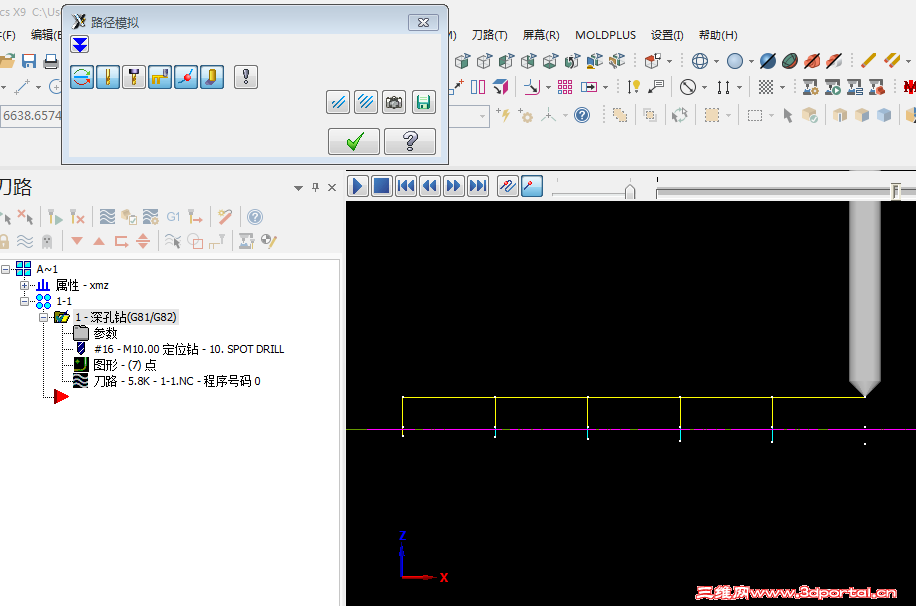Open toolpaths manager help icon
Viewport: 916px width, 606px height.
(x=255, y=217)
